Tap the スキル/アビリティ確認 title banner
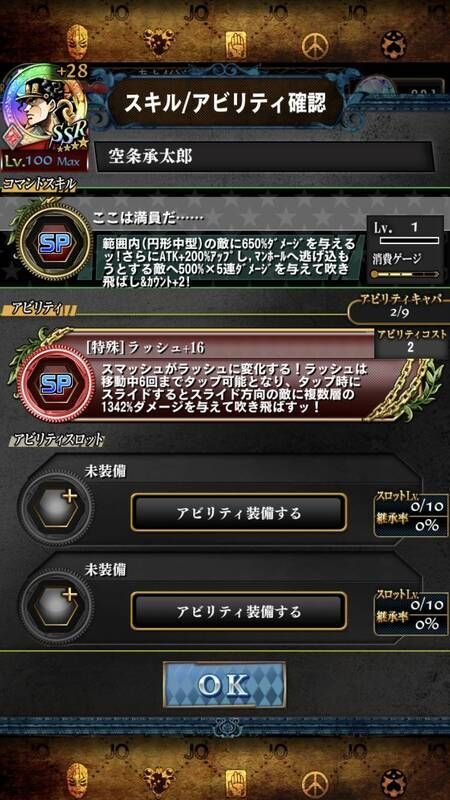This screenshot has height=800, width=450. [x=226, y=103]
